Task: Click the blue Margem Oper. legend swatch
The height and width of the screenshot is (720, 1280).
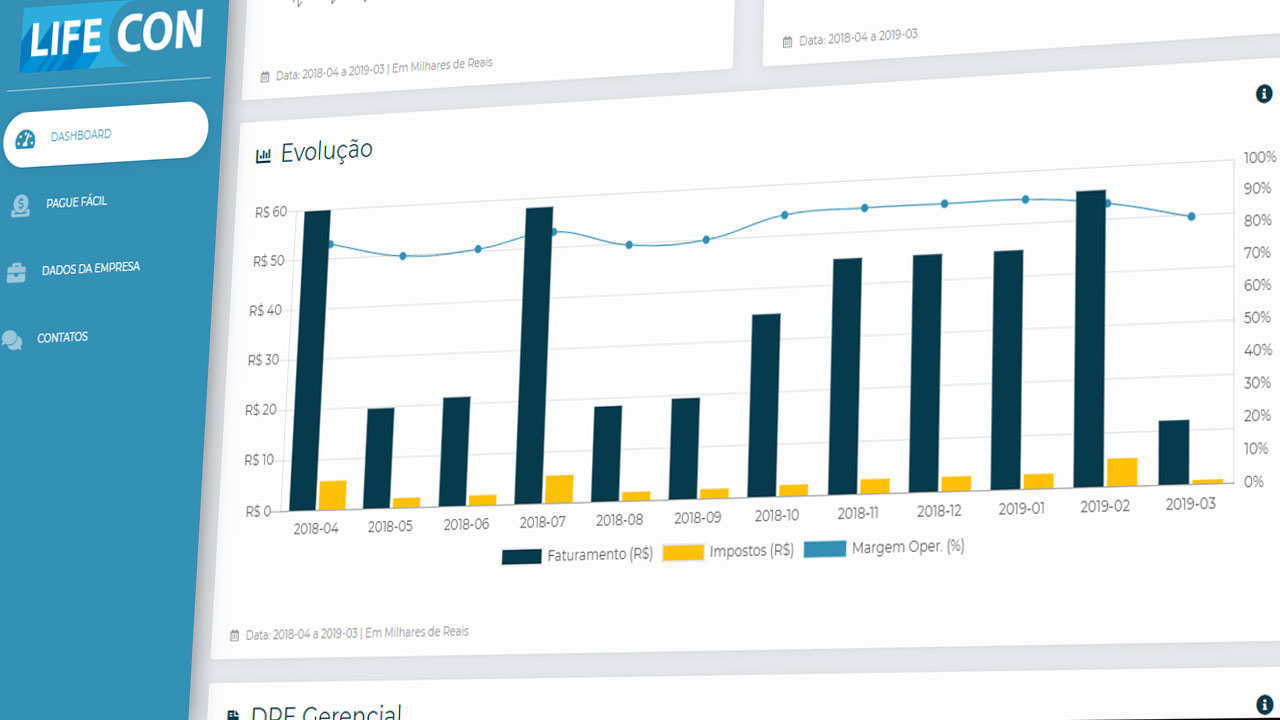Action: pos(825,549)
